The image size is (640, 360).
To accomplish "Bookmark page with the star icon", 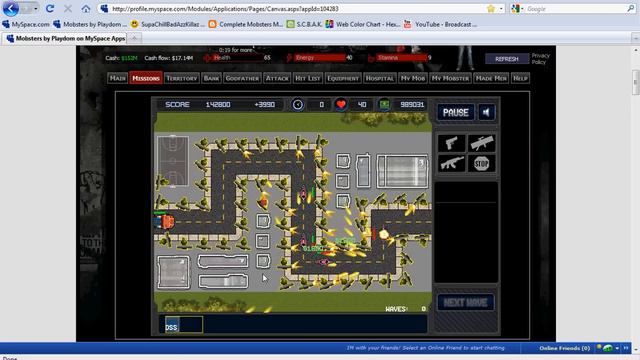I will click(491, 9).
